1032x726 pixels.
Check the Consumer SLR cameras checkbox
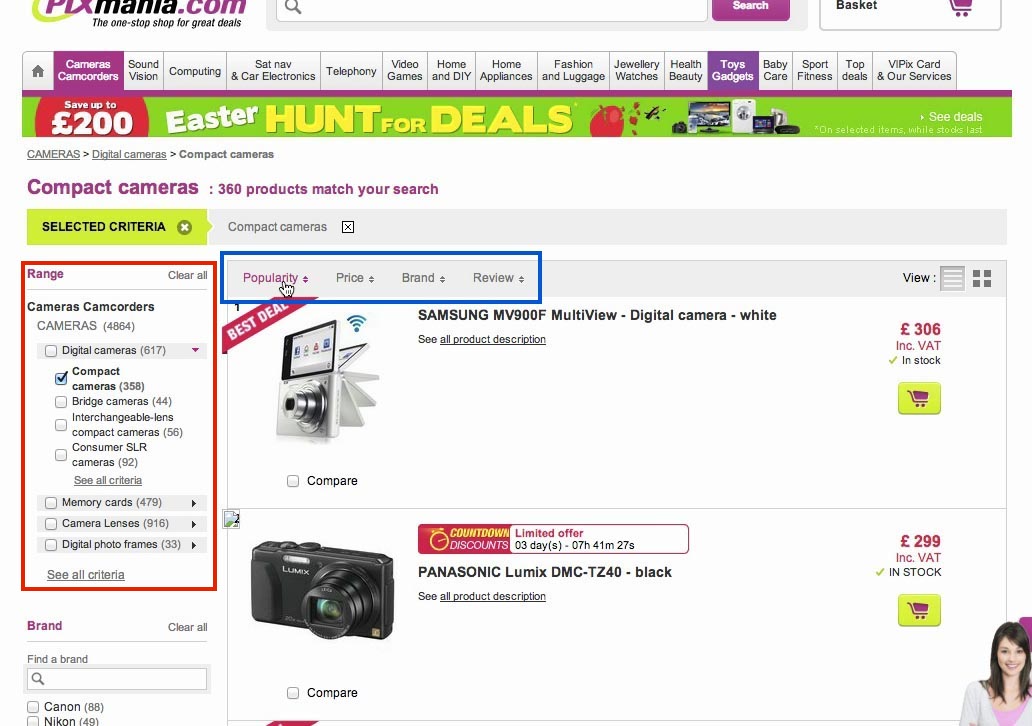pos(61,455)
